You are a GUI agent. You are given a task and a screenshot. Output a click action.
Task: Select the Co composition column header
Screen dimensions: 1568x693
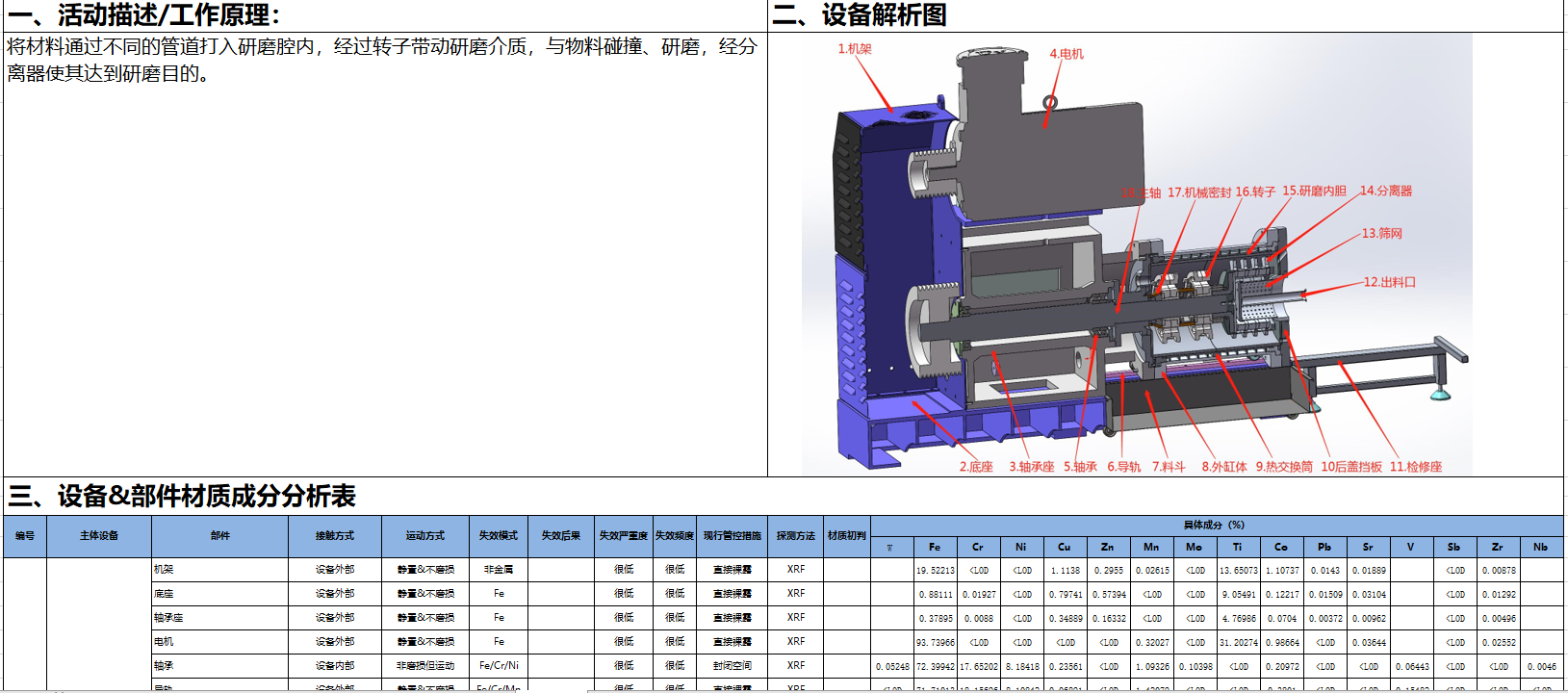pos(1281,547)
